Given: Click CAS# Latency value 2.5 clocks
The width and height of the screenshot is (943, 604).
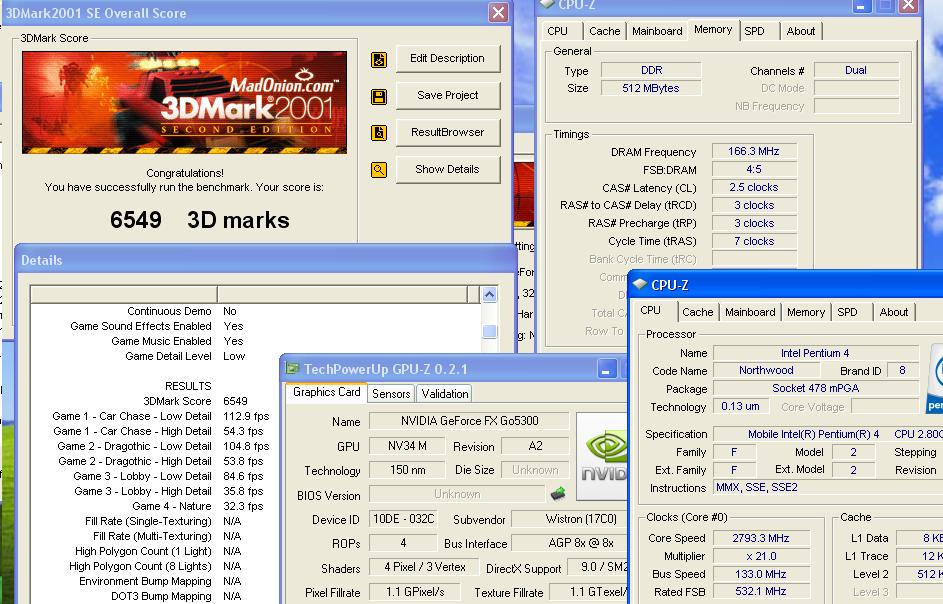Looking at the screenshot, I should coord(754,188).
